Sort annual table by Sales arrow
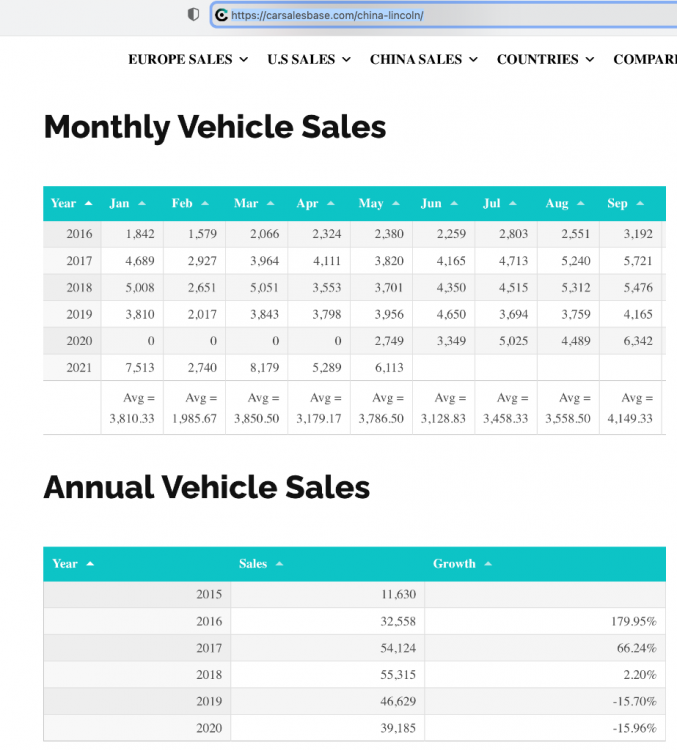The width and height of the screenshot is (677, 750). click(279, 564)
